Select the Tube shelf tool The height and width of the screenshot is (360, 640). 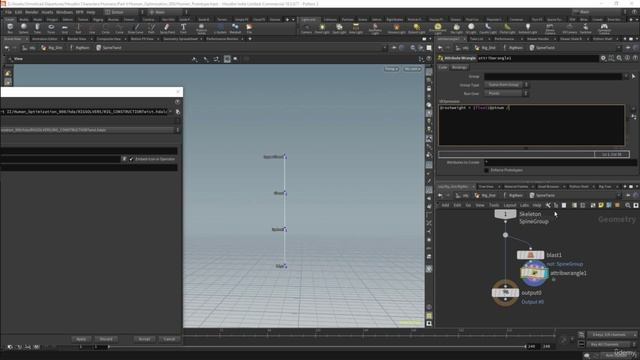[37, 29]
